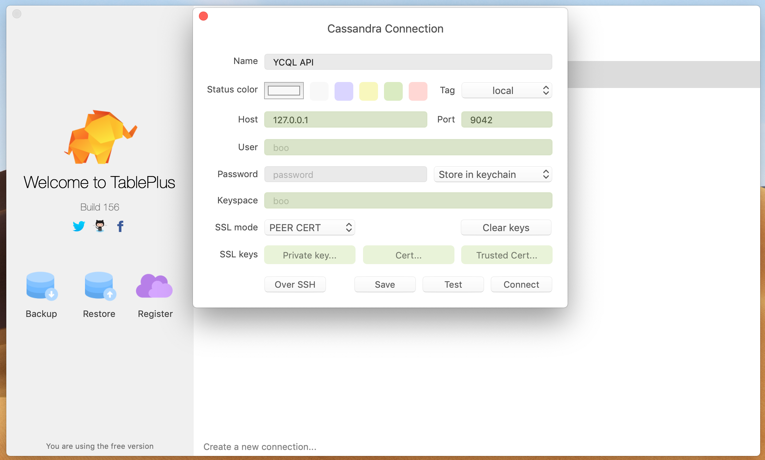Select the red status color swatch

coord(418,91)
